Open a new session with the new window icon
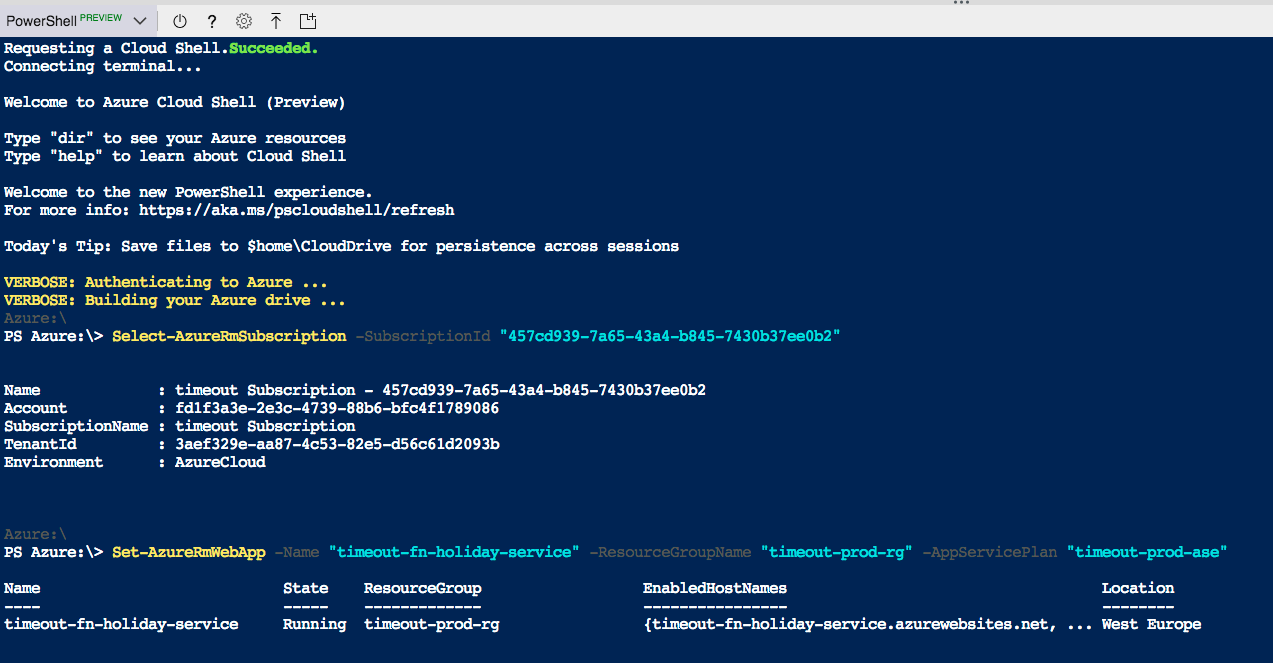1273x663 pixels. coord(308,21)
